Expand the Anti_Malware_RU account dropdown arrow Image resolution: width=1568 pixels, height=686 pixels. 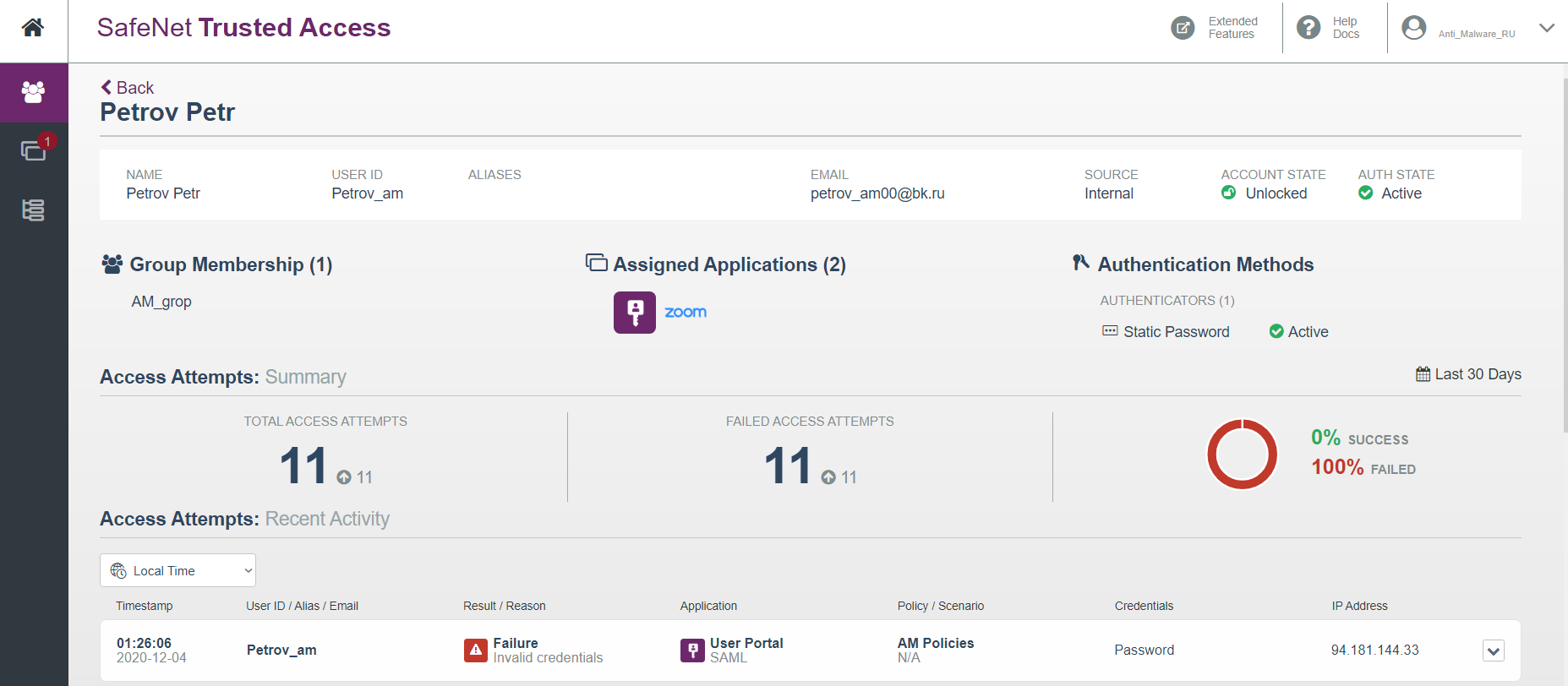(1546, 28)
